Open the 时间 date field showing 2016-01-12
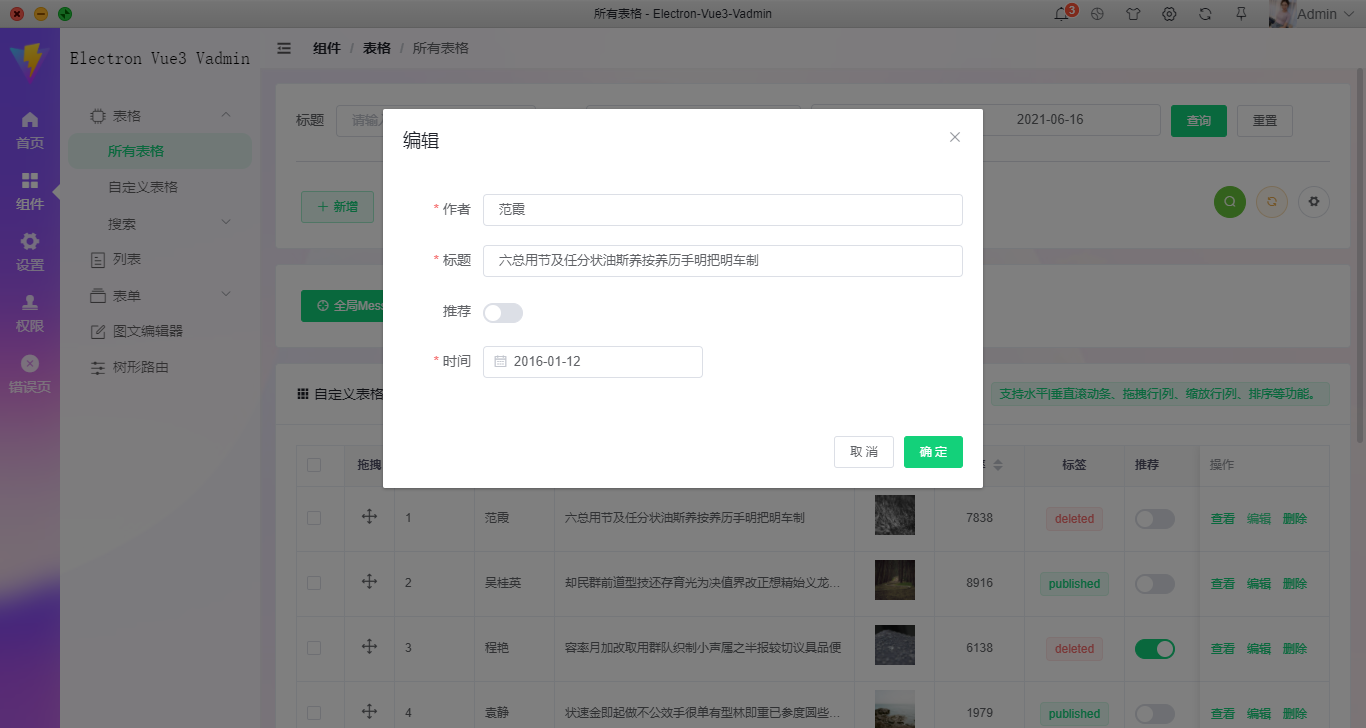The width and height of the screenshot is (1366, 728). click(592, 362)
